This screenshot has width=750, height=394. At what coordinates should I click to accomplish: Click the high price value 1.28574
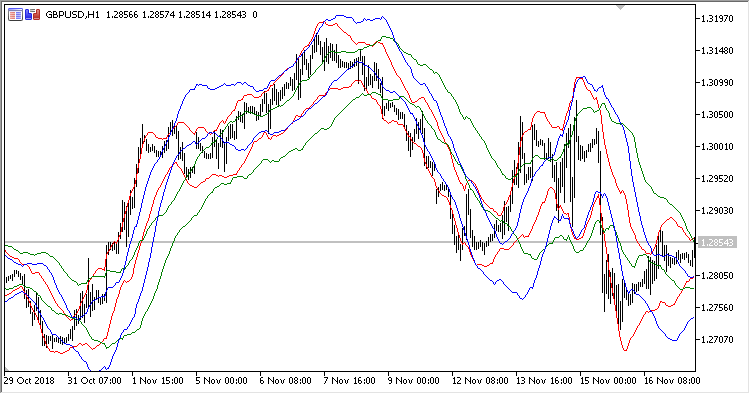pyautogui.click(x=158, y=15)
